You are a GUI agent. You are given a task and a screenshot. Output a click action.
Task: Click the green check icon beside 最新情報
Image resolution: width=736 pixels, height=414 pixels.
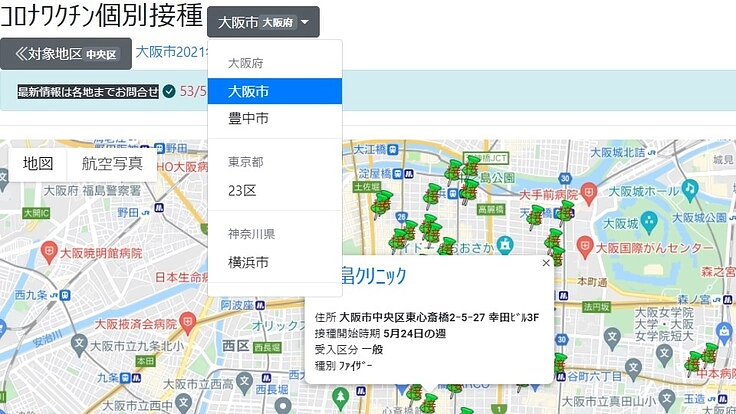(169, 91)
